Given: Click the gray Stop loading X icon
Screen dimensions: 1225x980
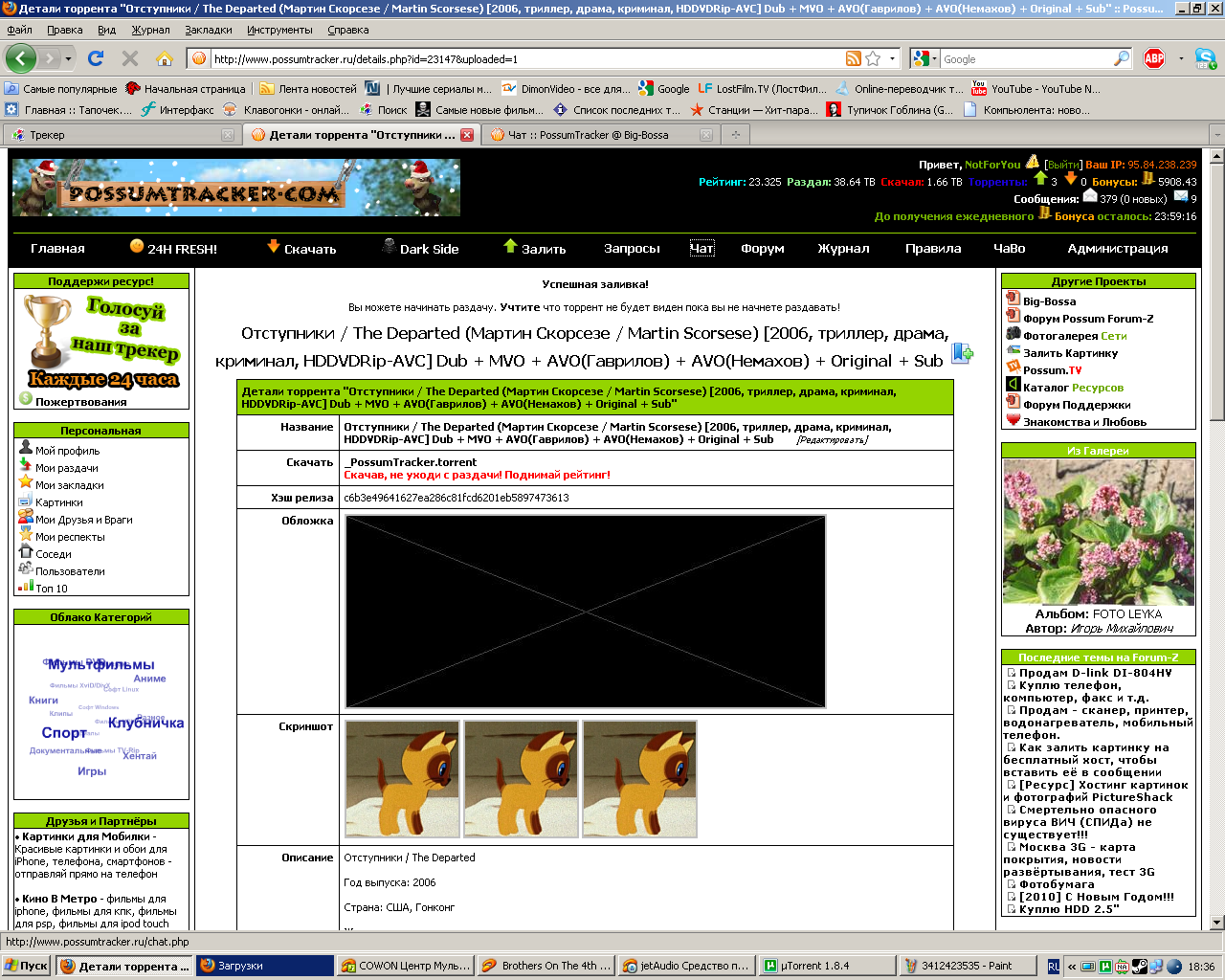Looking at the screenshot, I should 130,58.
